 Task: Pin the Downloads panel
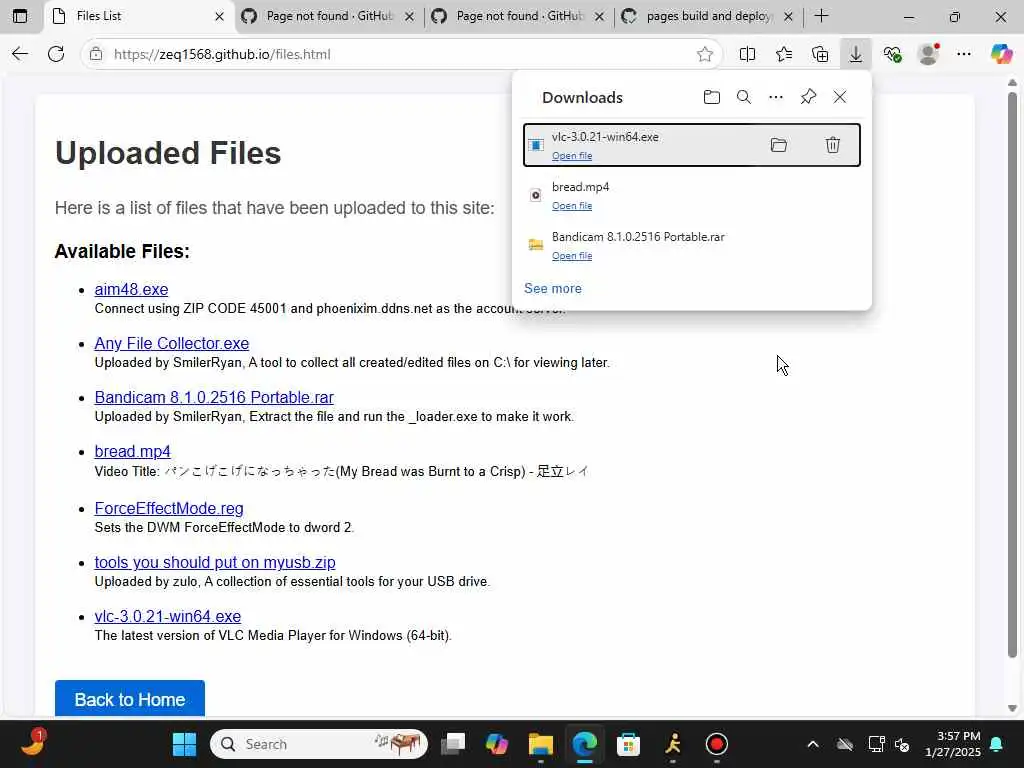[x=808, y=97]
